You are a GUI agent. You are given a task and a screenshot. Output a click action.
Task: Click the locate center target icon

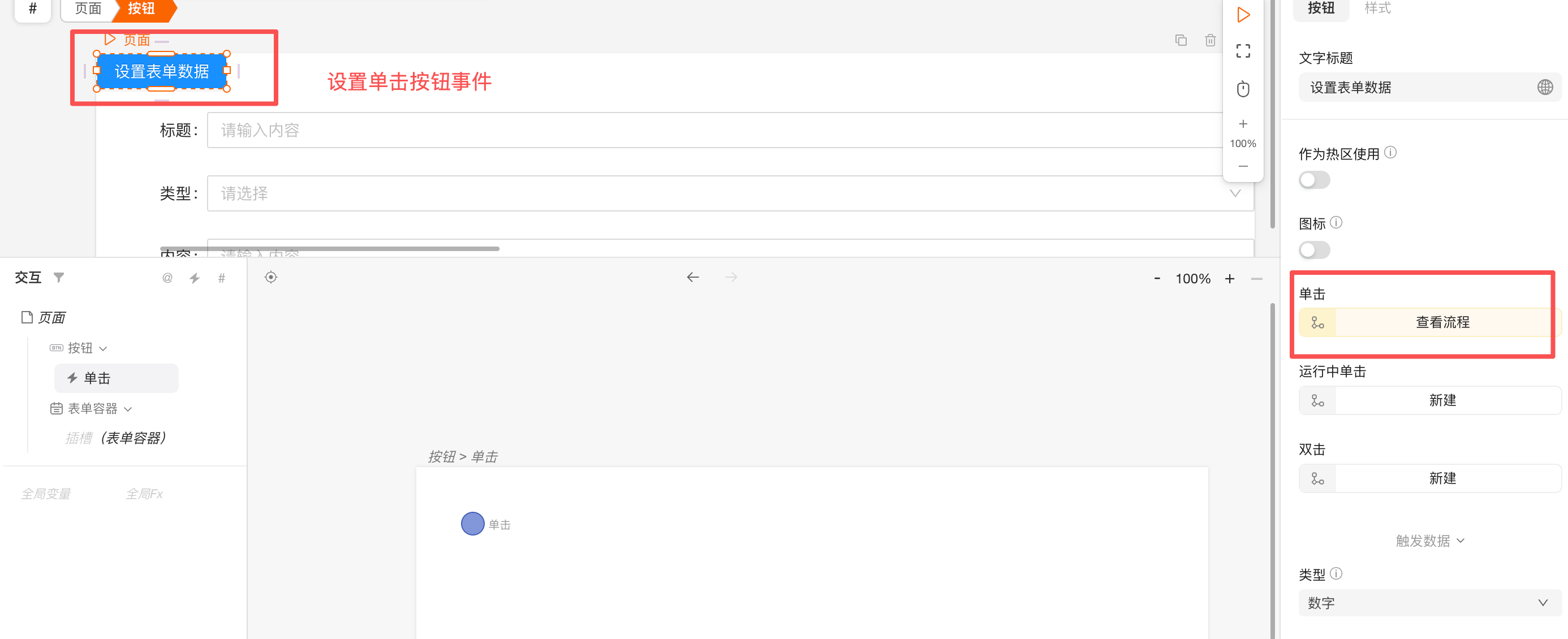(271, 278)
